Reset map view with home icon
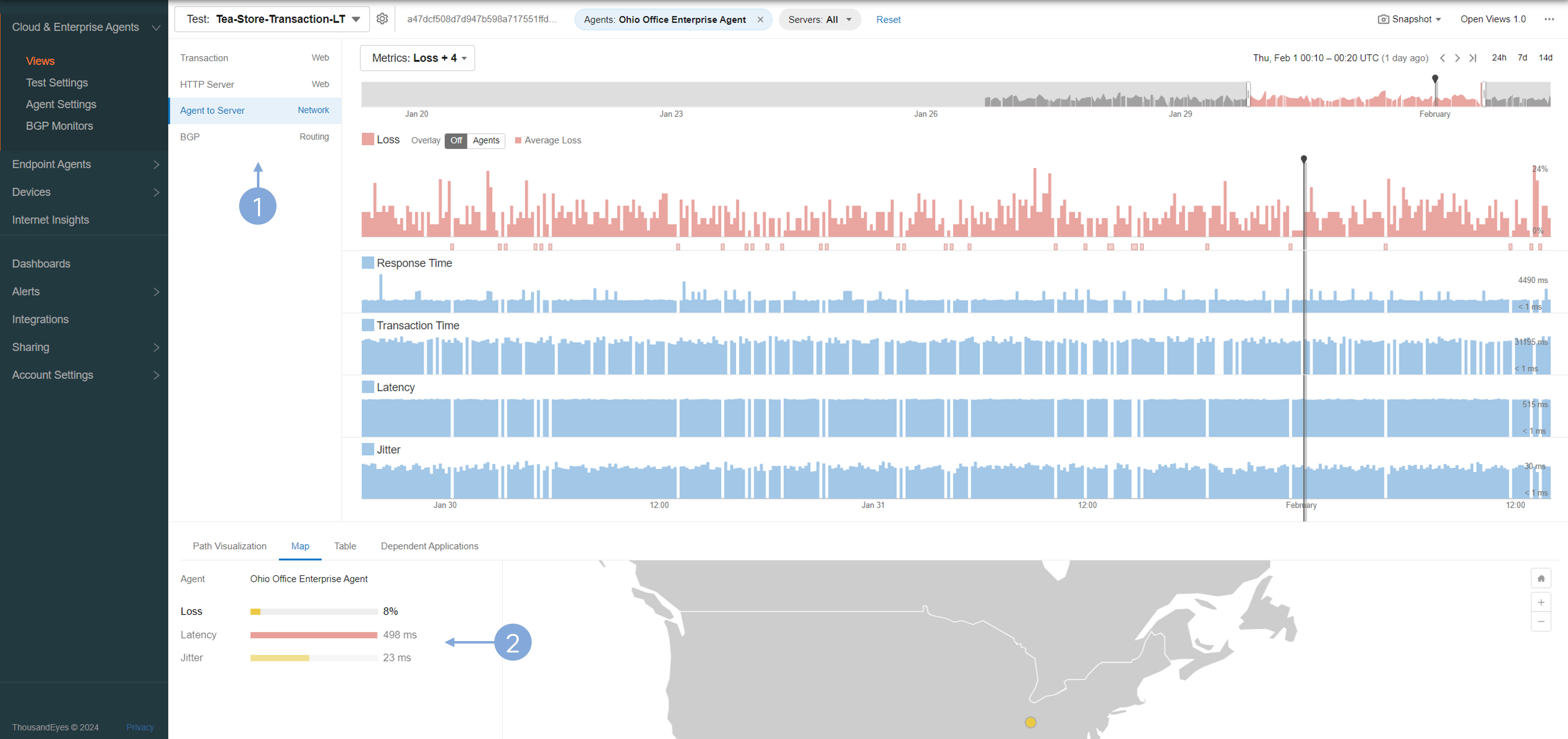 pos(1541,578)
